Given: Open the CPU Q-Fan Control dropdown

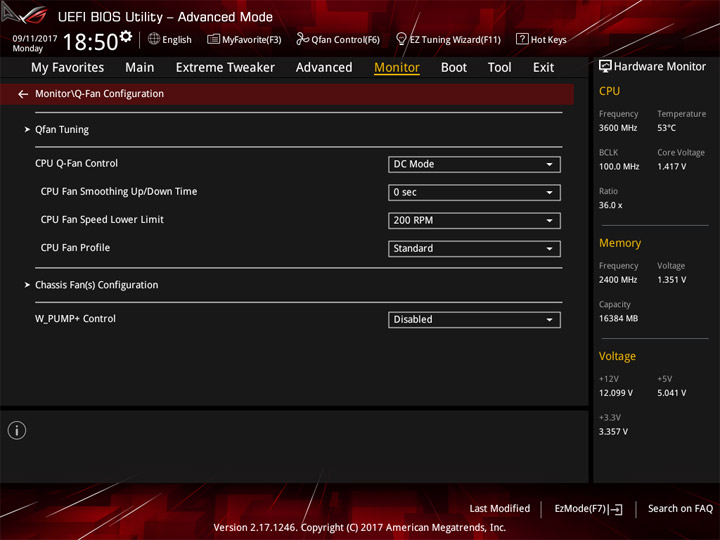Looking at the screenshot, I should [474, 164].
